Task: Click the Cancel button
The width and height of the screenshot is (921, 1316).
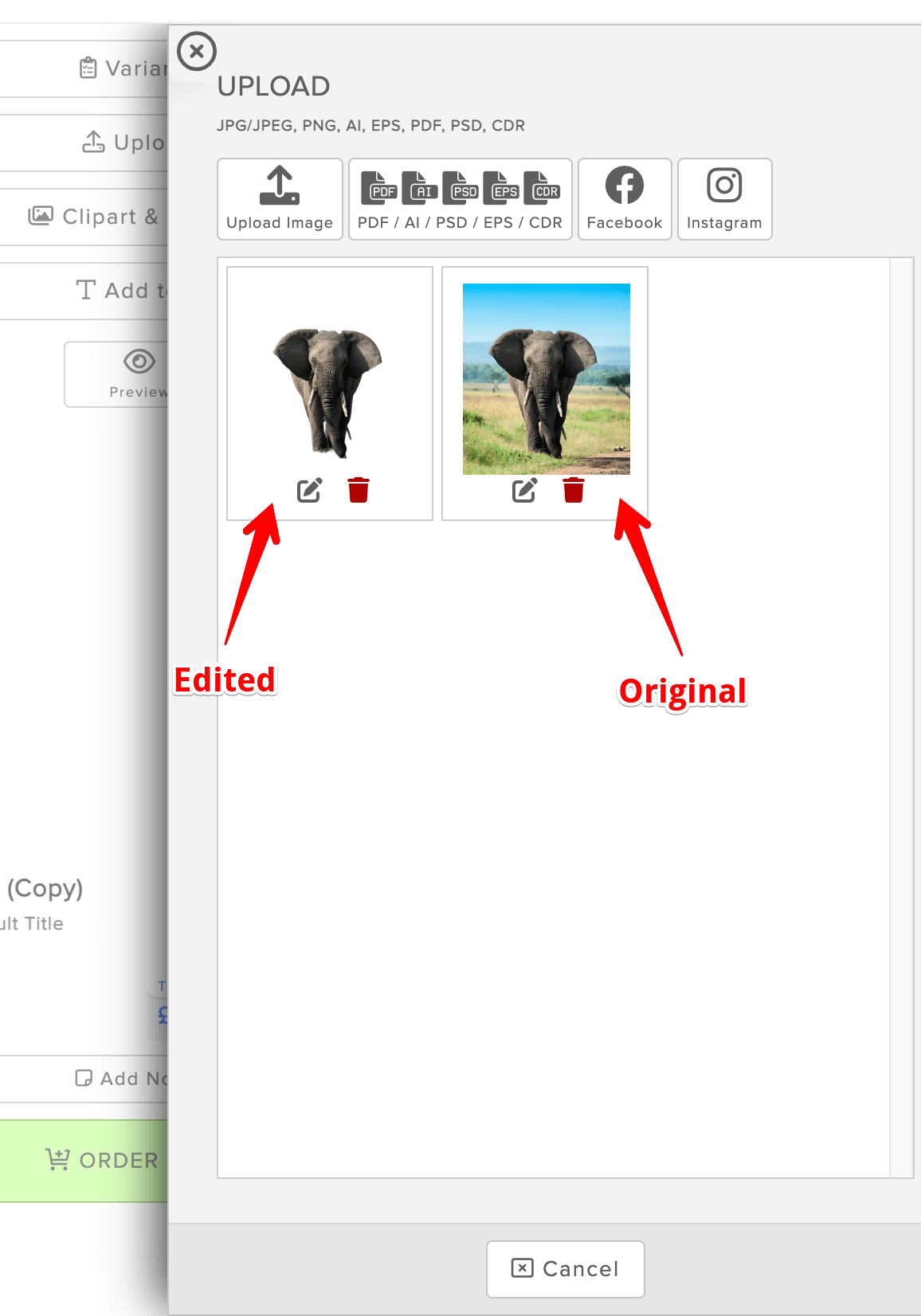Action: pyautogui.click(x=566, y=1269)
